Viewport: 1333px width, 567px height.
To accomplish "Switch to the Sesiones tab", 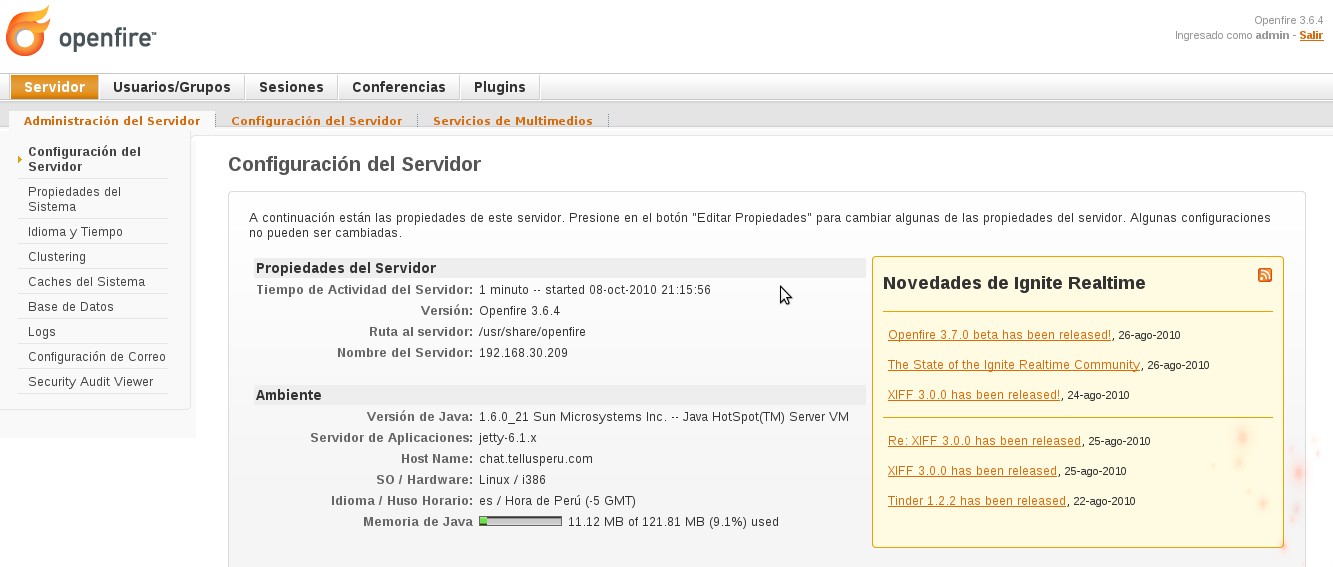I will [291, 87].
